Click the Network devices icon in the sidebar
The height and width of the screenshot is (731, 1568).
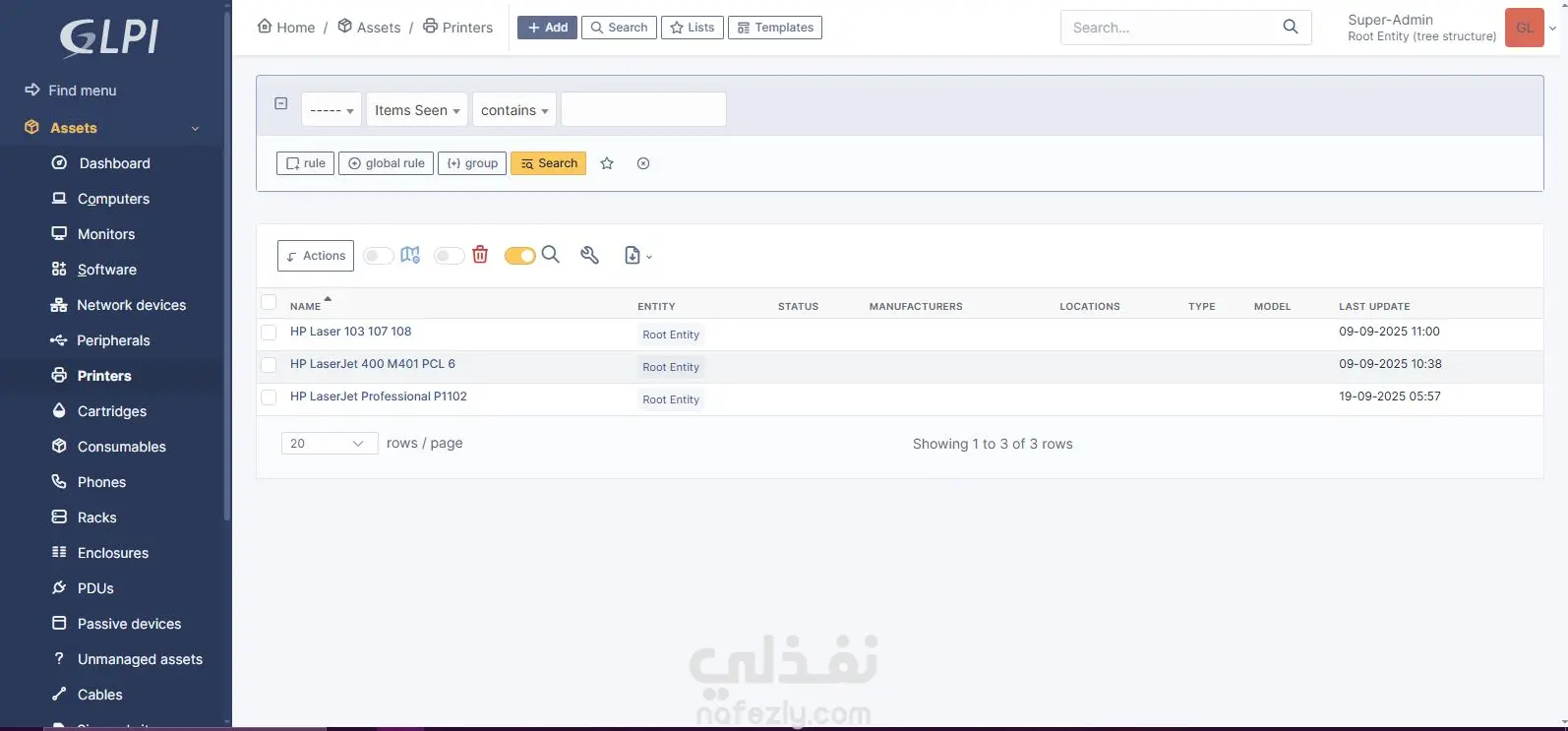pyautogui.click(x=59, y=305)
